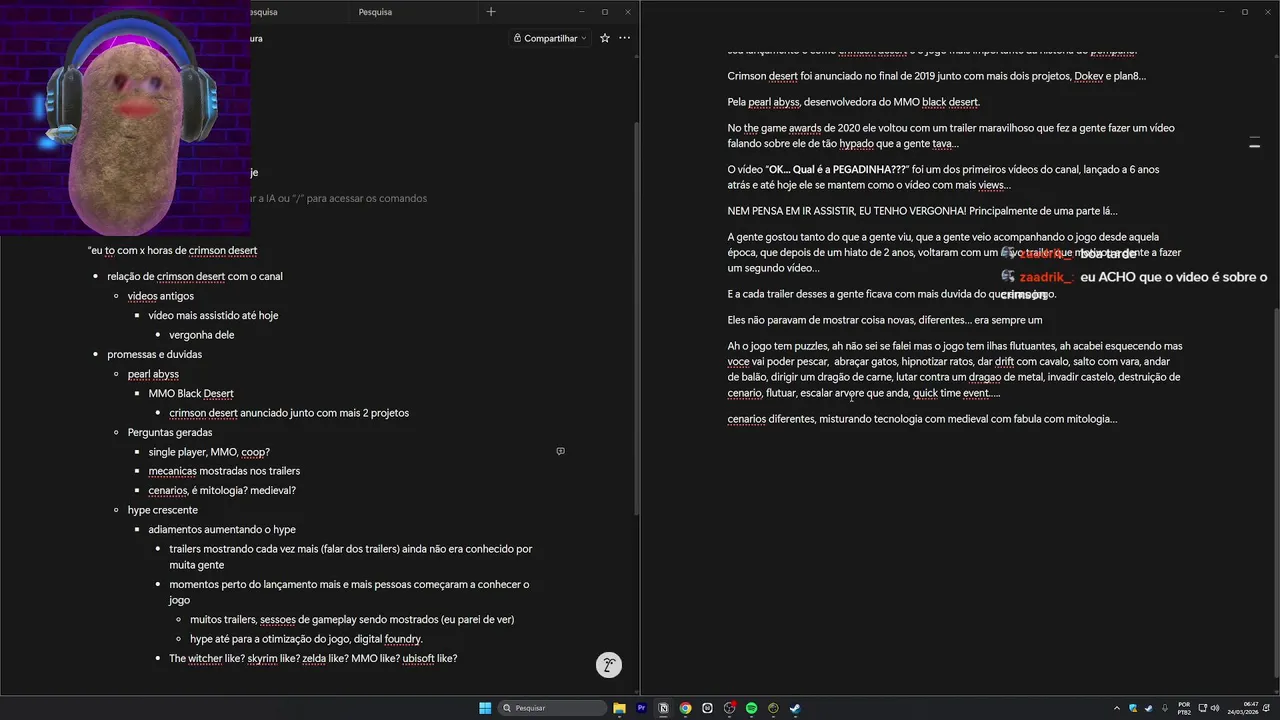Click the bullet 'The witcher like? skyrim like?'
Viewport: 1280px width, 720px height.
(x=313, y=658)
